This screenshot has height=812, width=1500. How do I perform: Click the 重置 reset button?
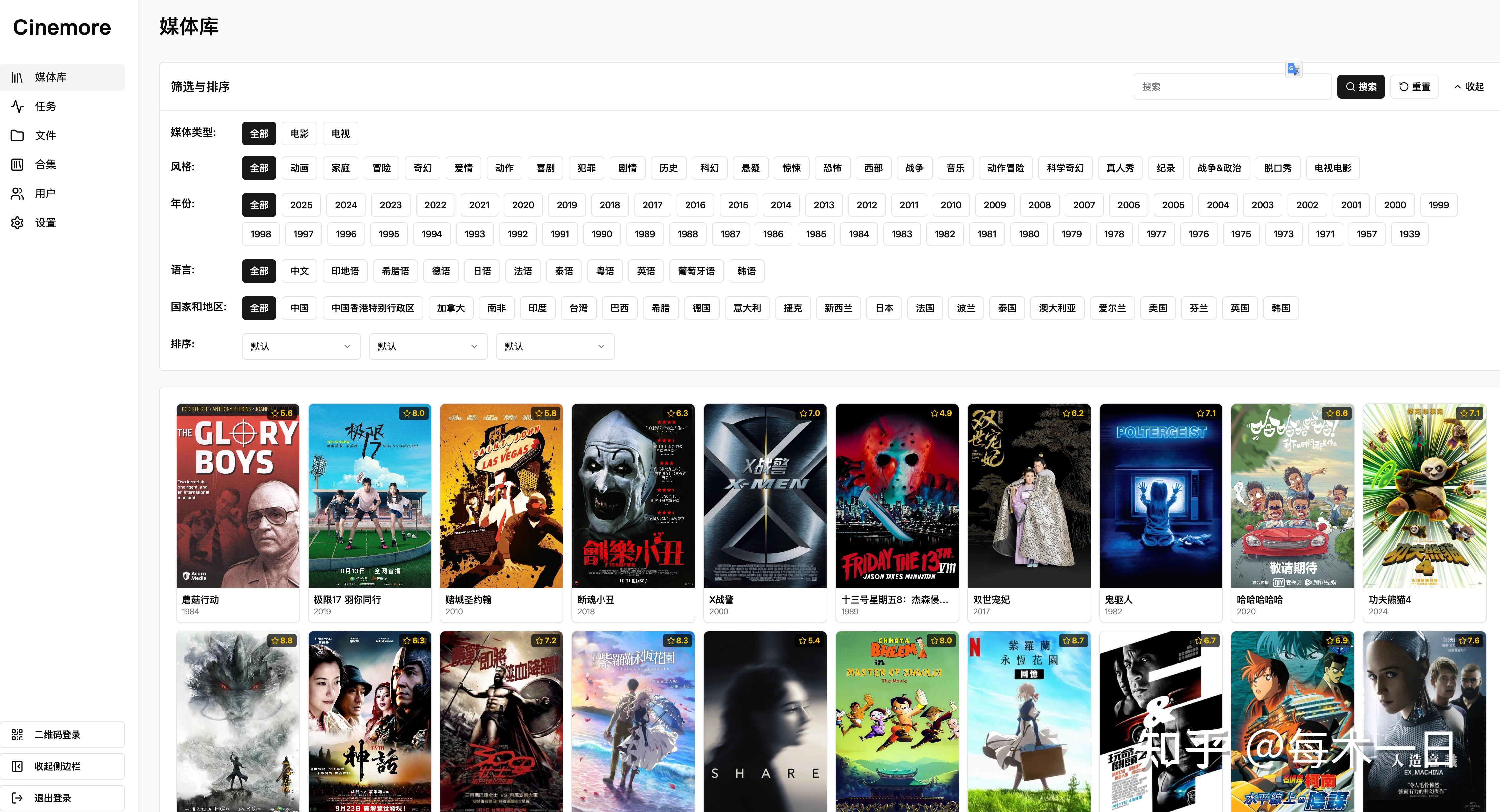1414,87
